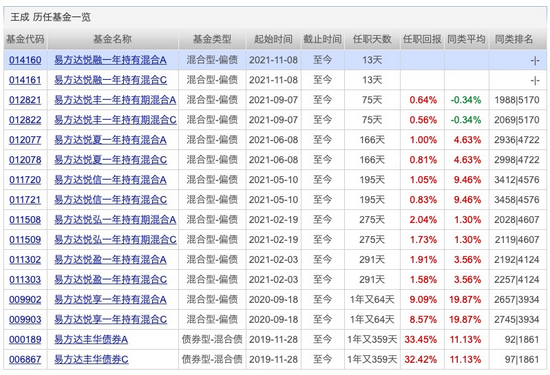Select tenure days in fund 012077 row
Image resolution: width=550 pixels, height=375 pixels.
coord(372,140)
